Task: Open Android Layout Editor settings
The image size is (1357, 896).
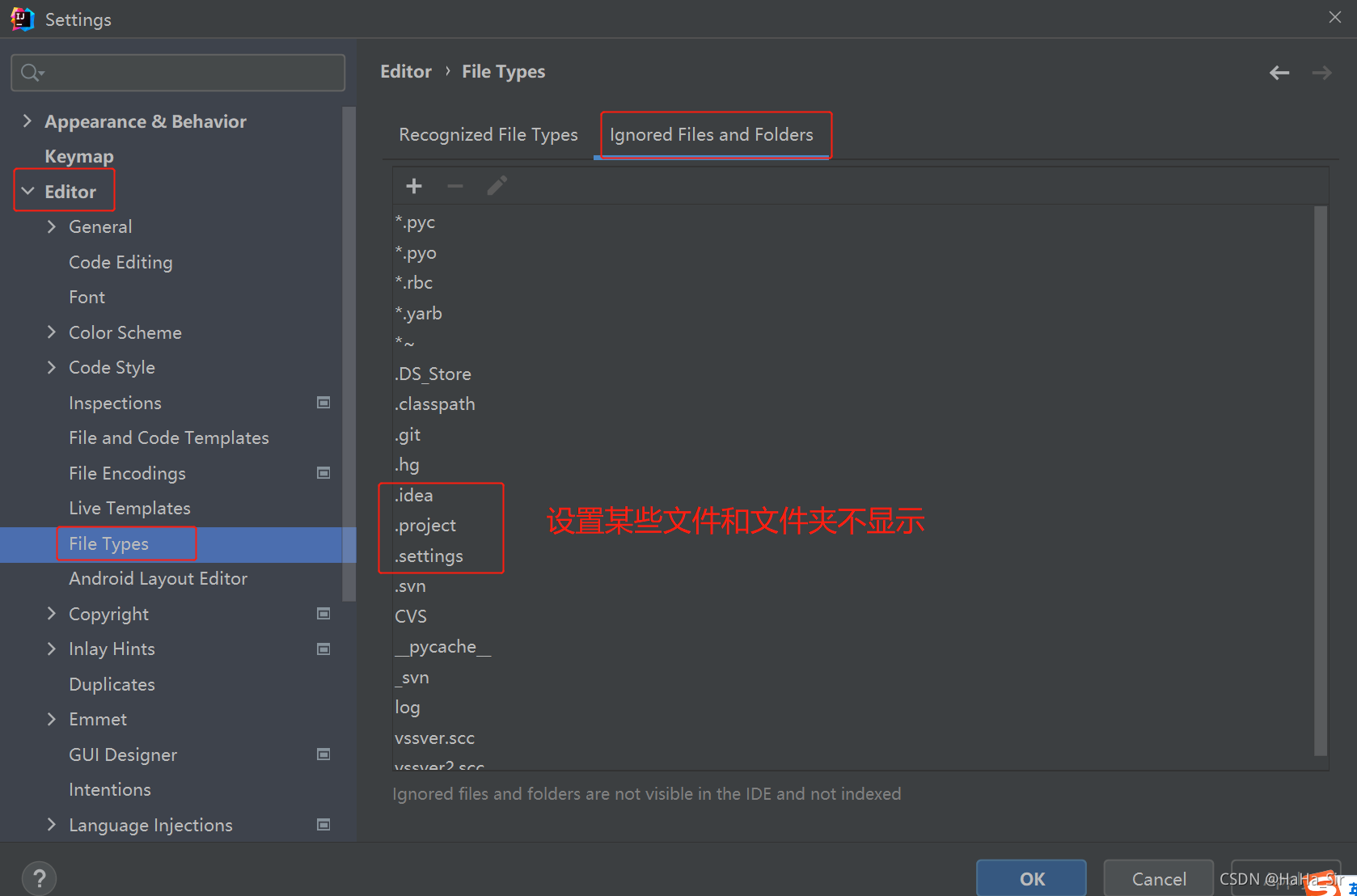Action: [158, 578]
